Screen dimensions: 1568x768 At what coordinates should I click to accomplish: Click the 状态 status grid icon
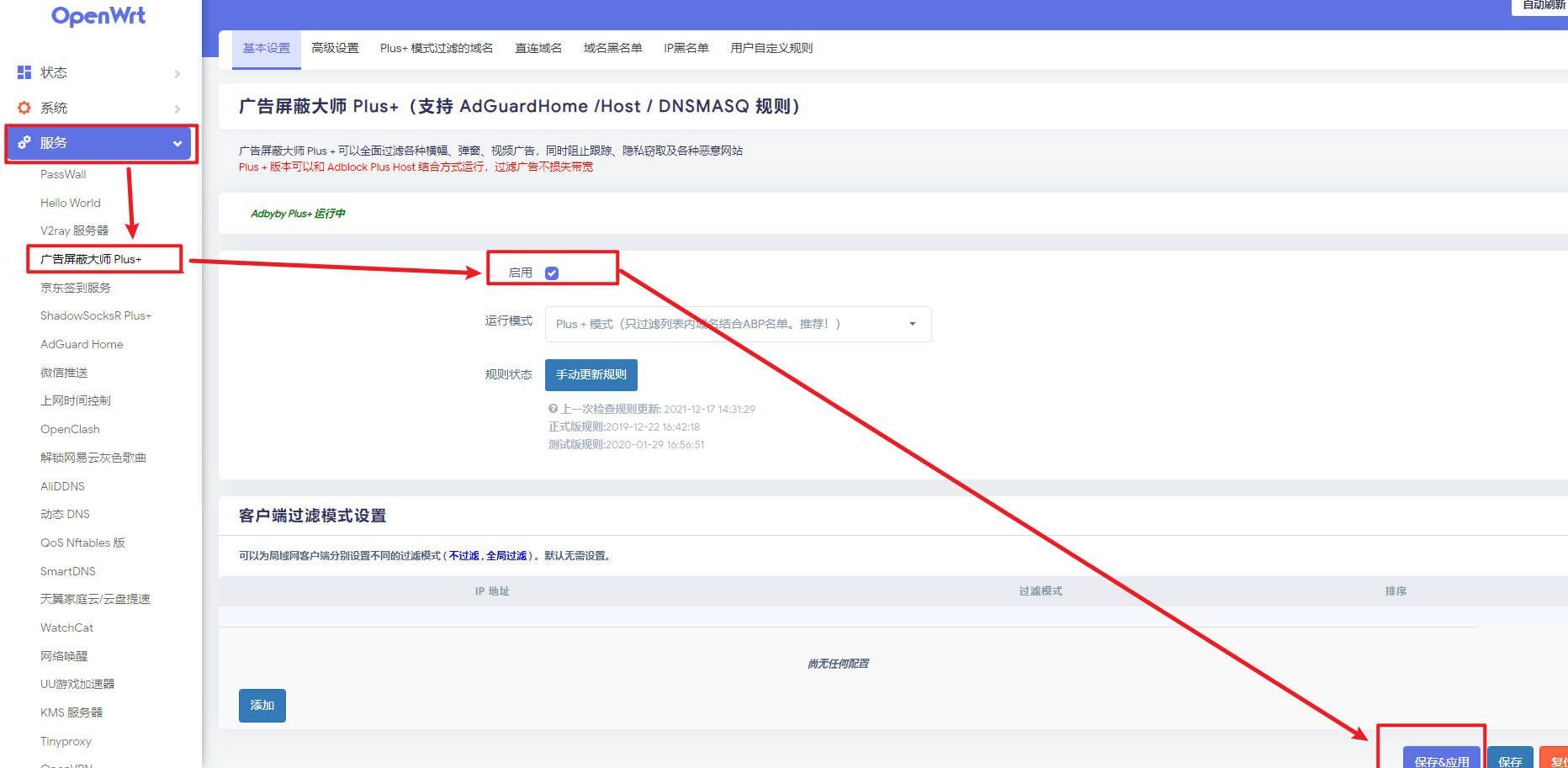coord(24,72)
